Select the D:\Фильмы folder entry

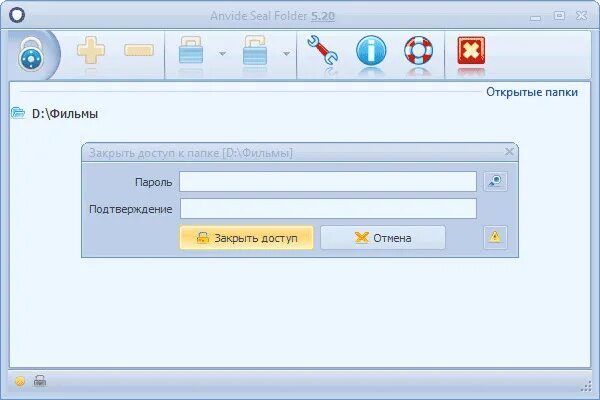click(x=65, y=114)
